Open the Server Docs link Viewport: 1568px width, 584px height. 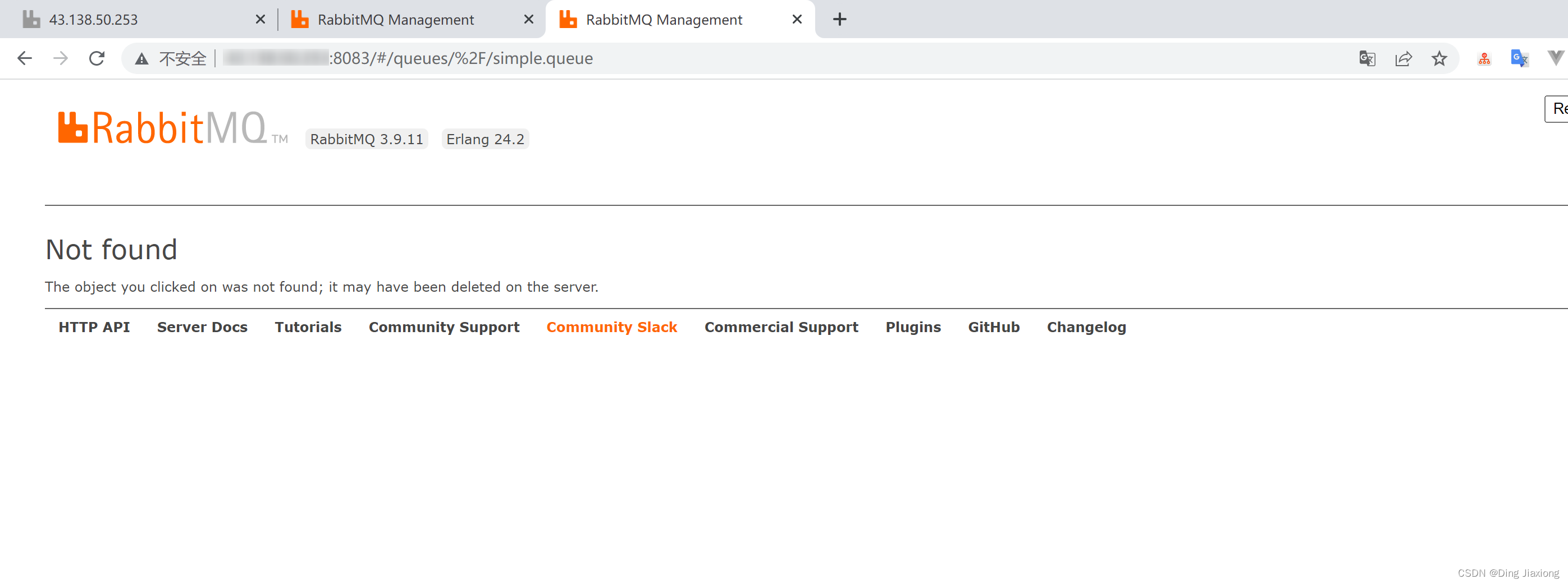click(x=202, y=327)
